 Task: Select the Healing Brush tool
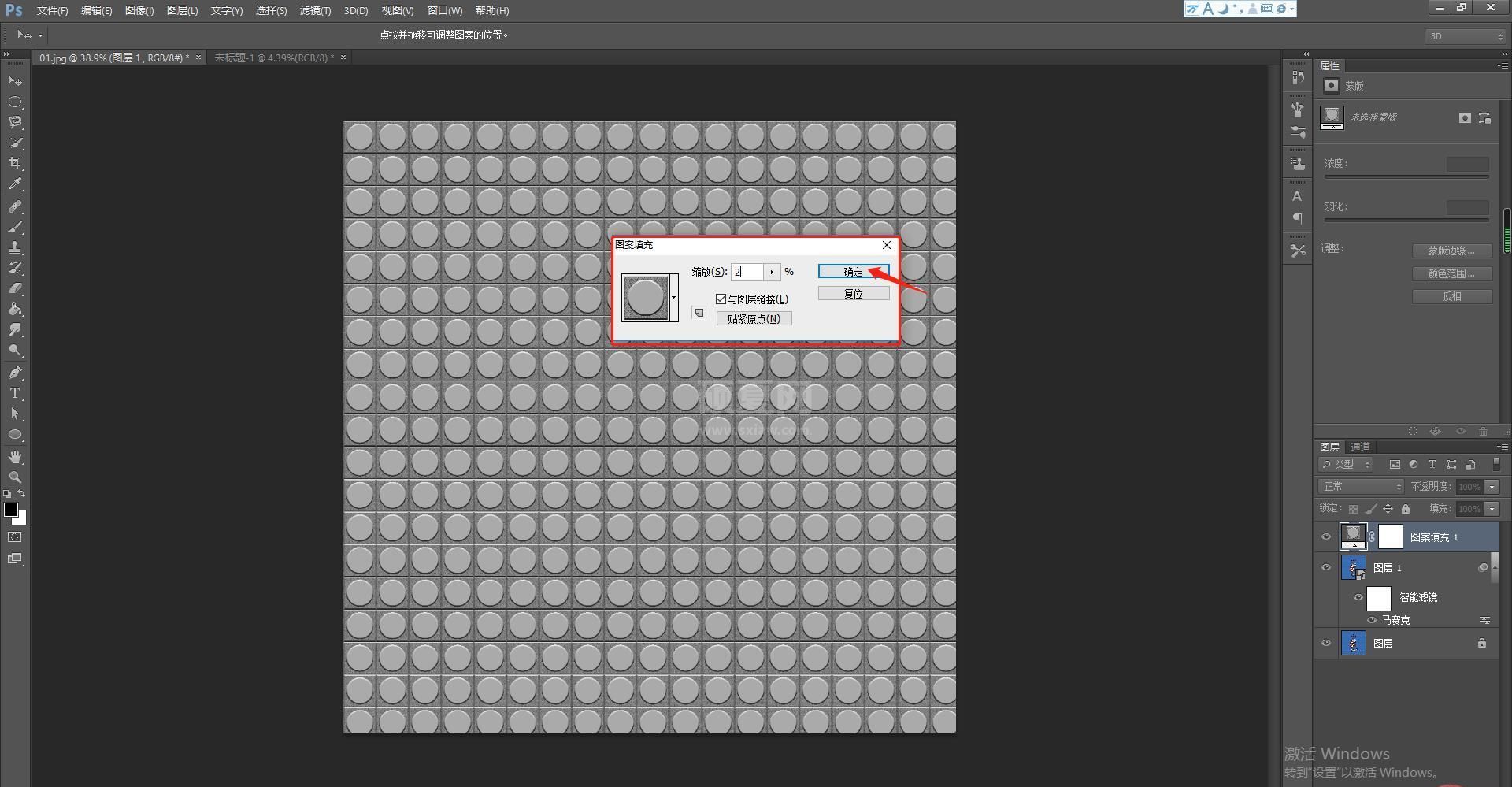point(15,206)
